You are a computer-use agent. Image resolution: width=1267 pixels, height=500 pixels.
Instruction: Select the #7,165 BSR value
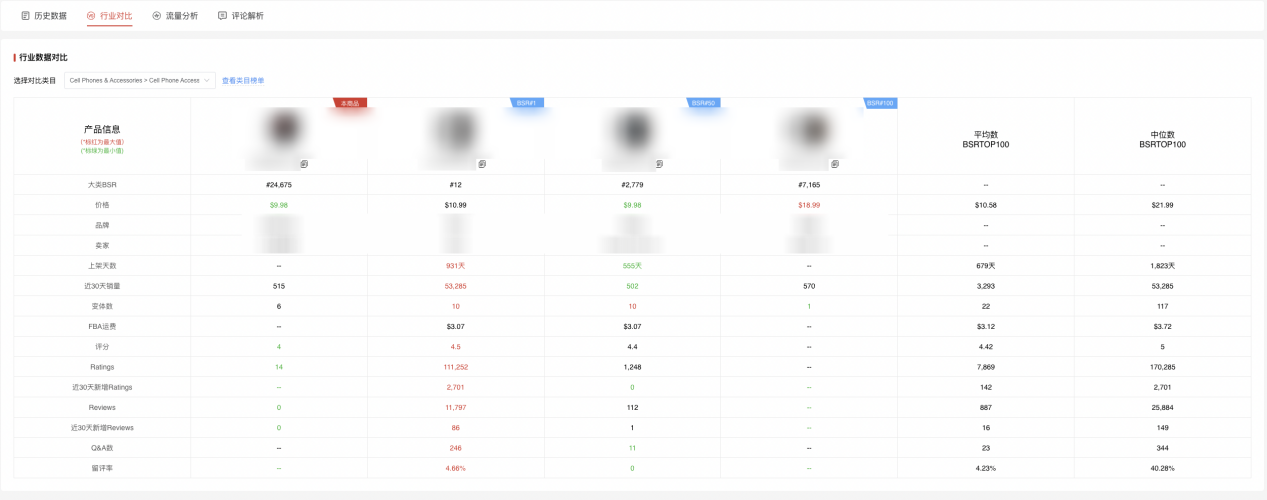point(810,185)
